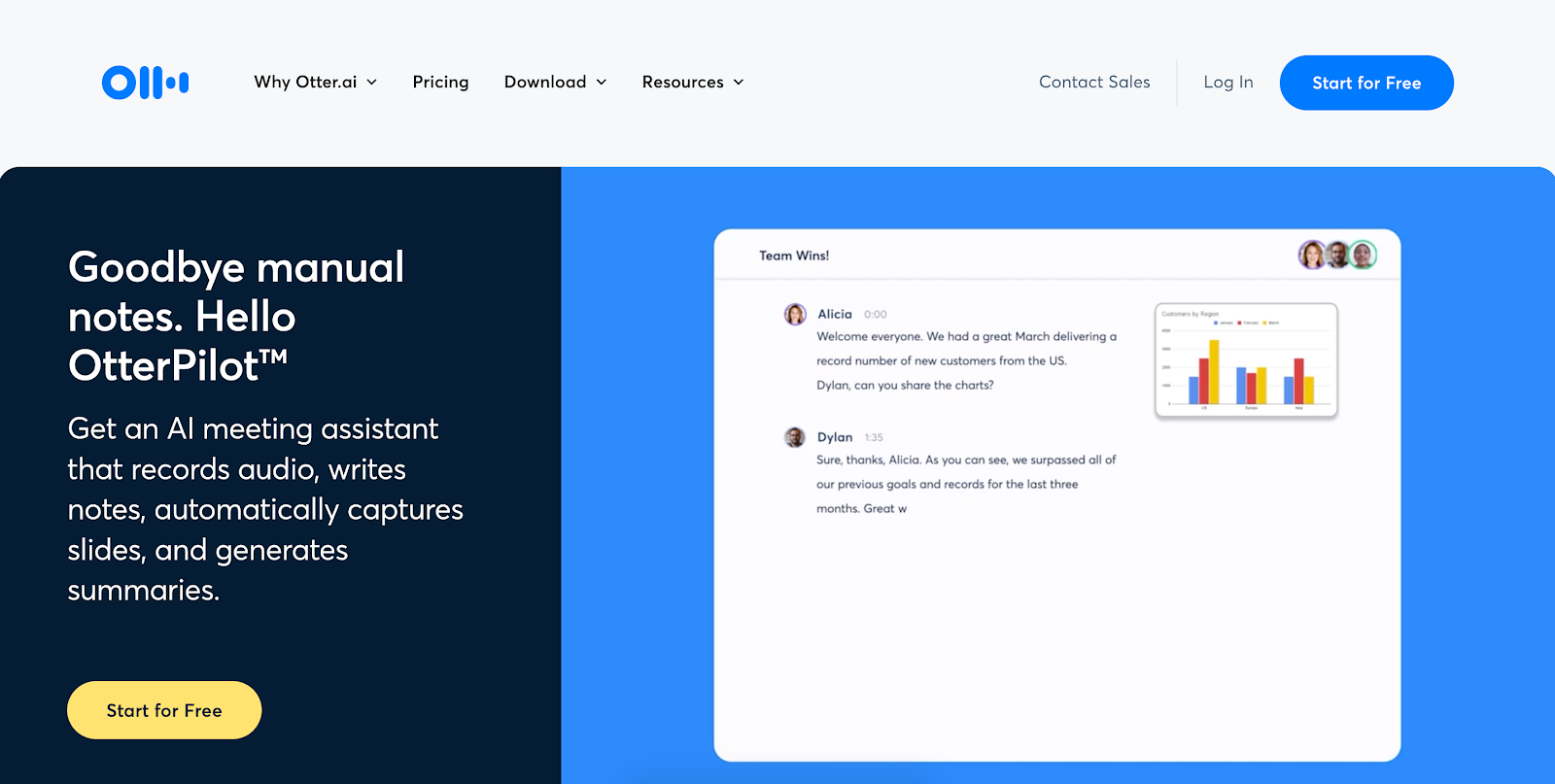1555x784 pixels.
Task: Click the 0:00 timestamp next to Alicia
Action: pyautogui.click(x=876, y=315)
